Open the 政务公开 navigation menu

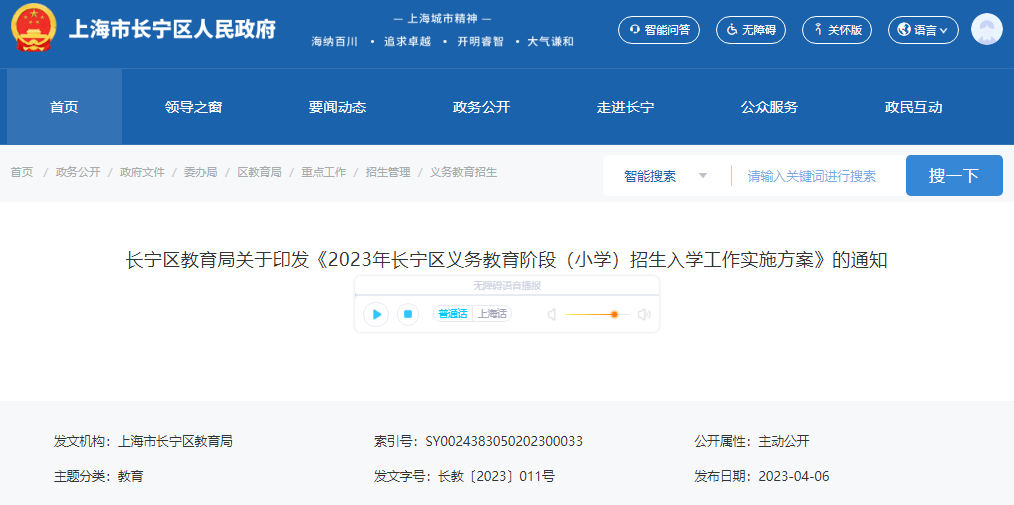(x=481, y=107)
